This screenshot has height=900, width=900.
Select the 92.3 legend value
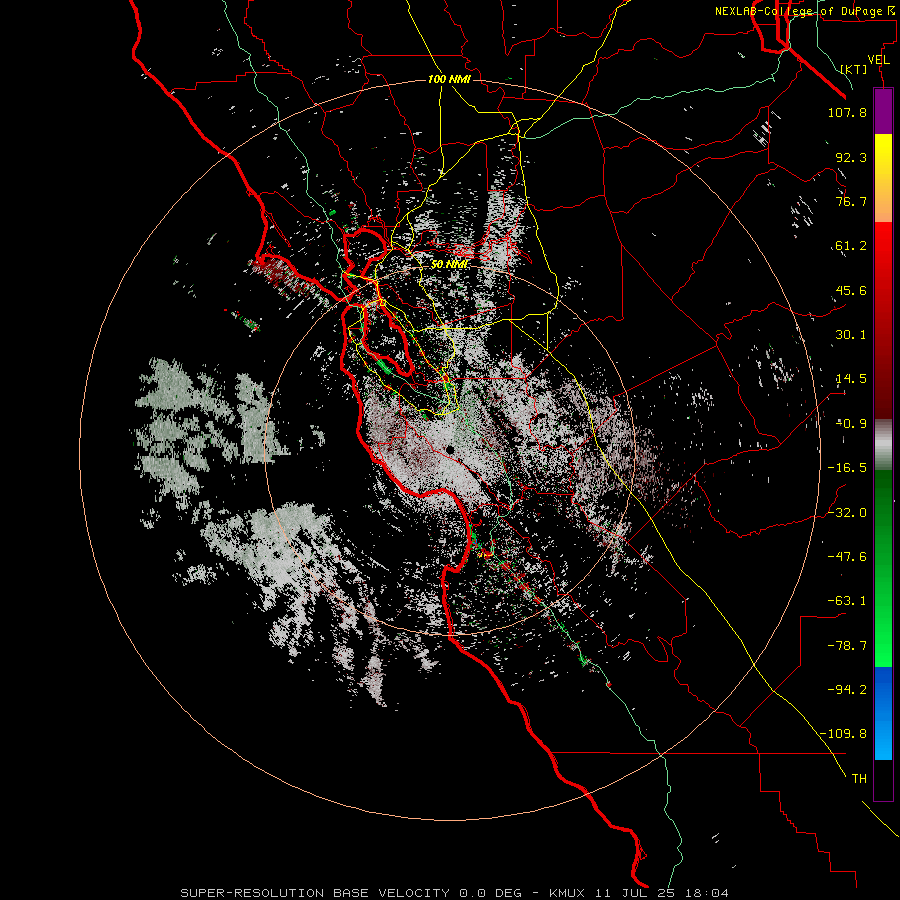coord(851,157)
